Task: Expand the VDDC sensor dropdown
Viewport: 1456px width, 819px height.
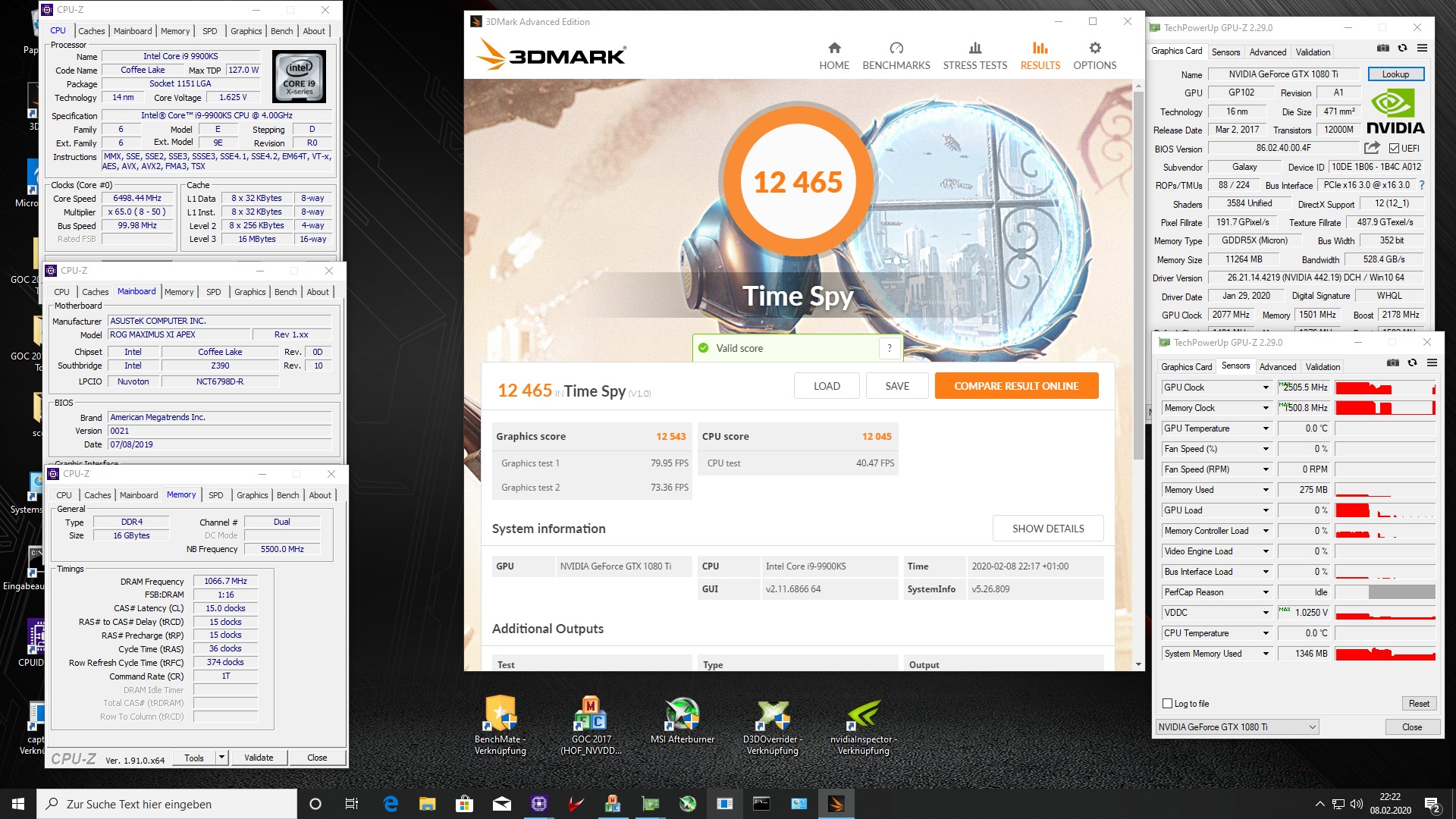Action: [1266, 613]
